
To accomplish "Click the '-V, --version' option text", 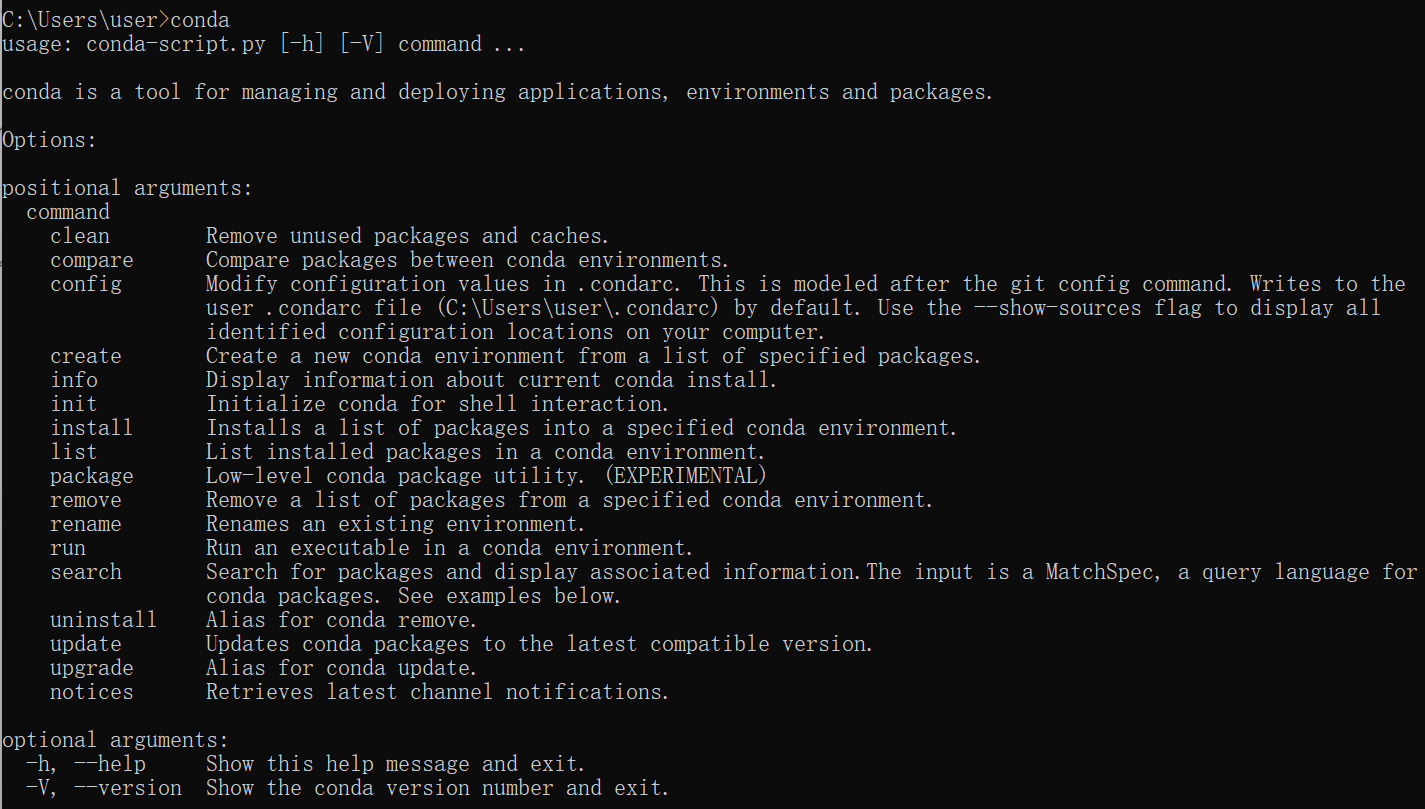I will click(104, 788).
